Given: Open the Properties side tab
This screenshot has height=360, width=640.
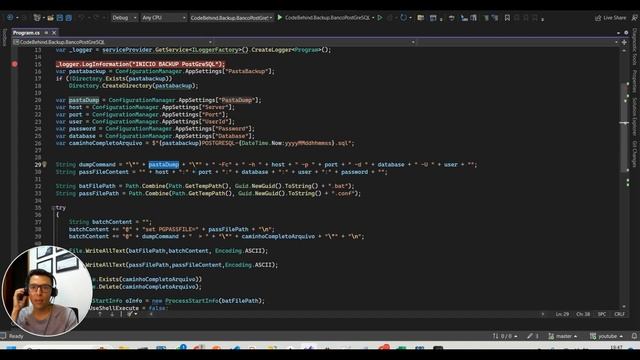Looking at the screenshot, I should [635, 81].
